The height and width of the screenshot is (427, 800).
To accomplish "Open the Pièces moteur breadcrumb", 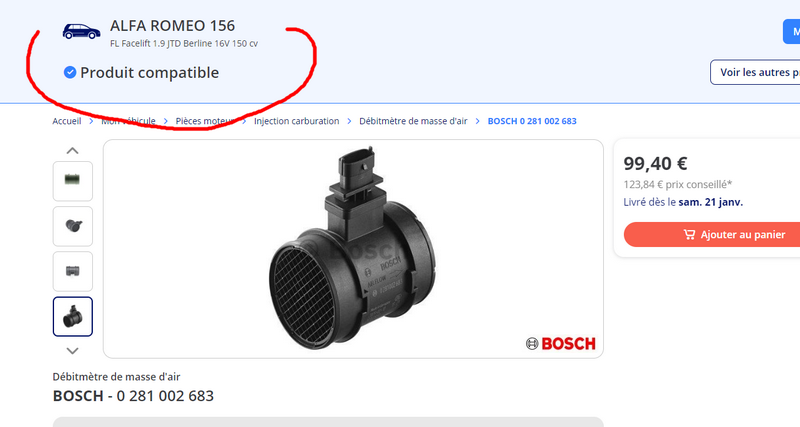I will 205,121.
